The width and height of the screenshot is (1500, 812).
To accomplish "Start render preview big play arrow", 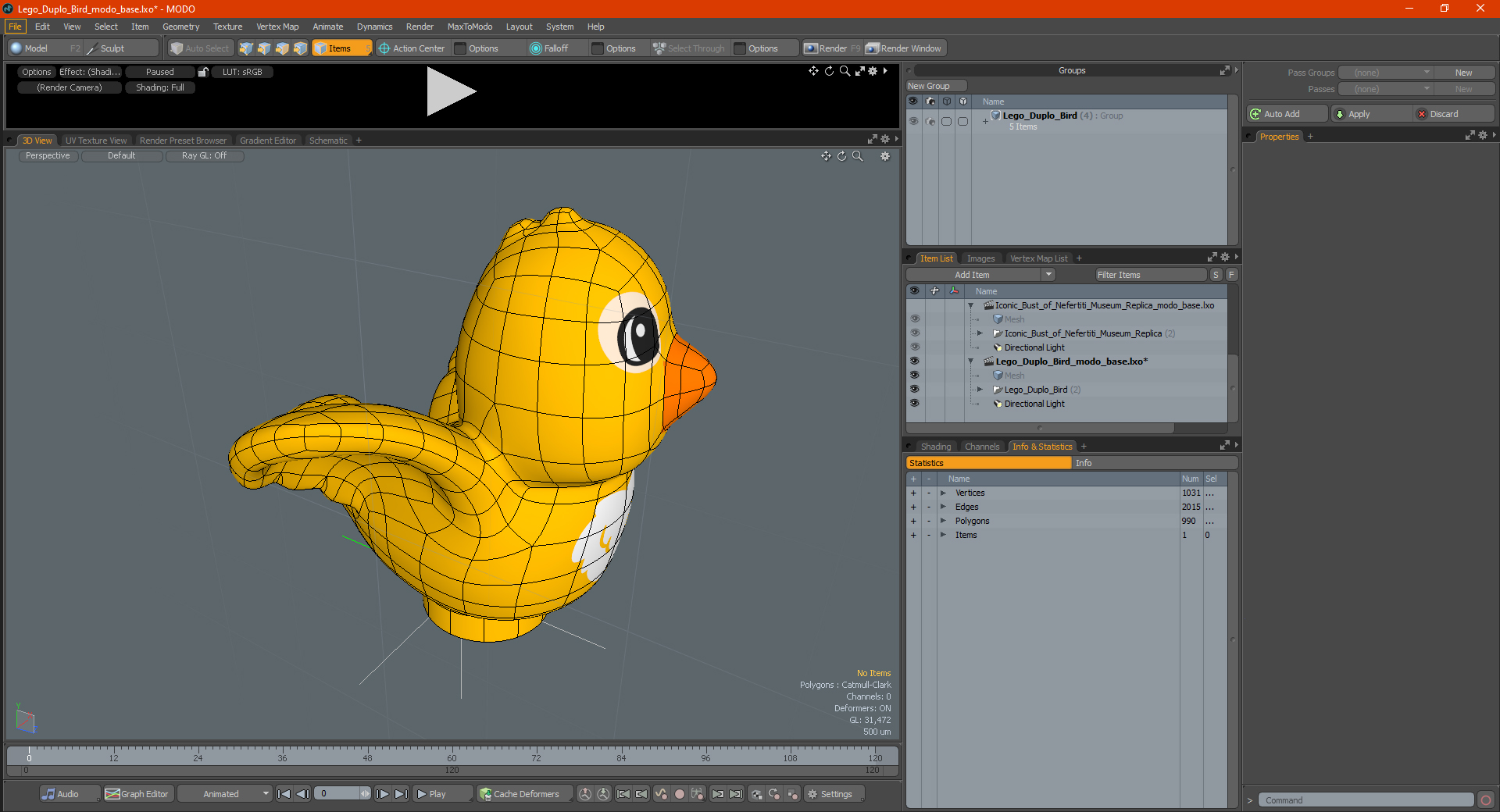I will [451, 91].
